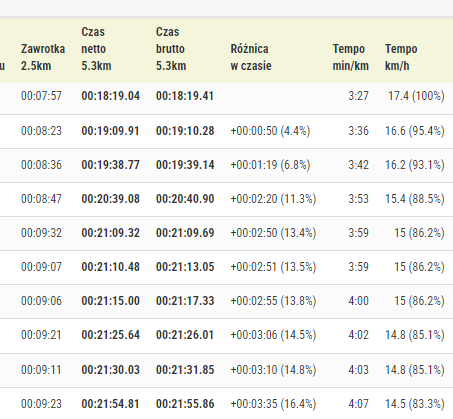Select gross time 00:19:10.28 cell
453x419 pixels.
pyautogui.click(x=185, y=131)
